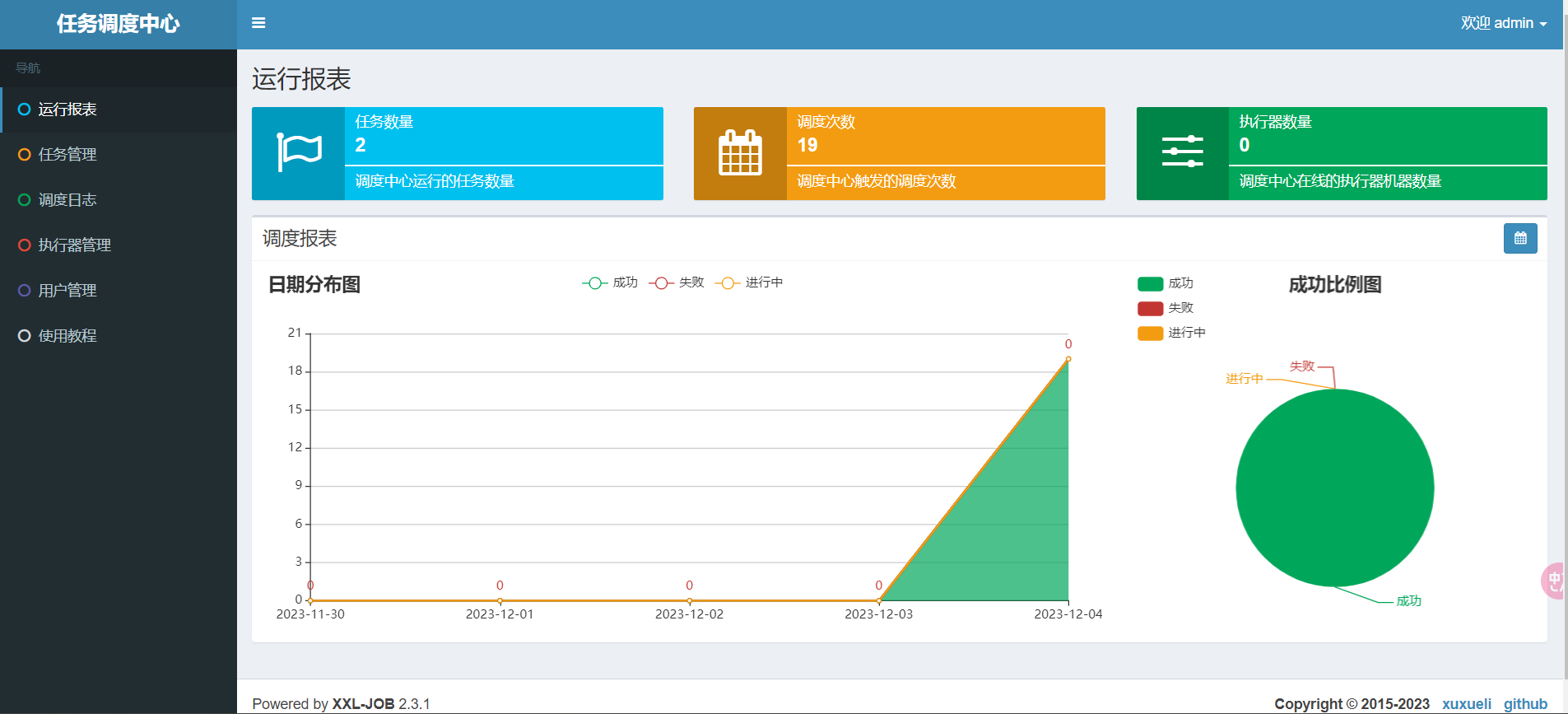Click the 失败 label above pie chart
This screenshot has height=714, width=1568.
click(1302, 366)
